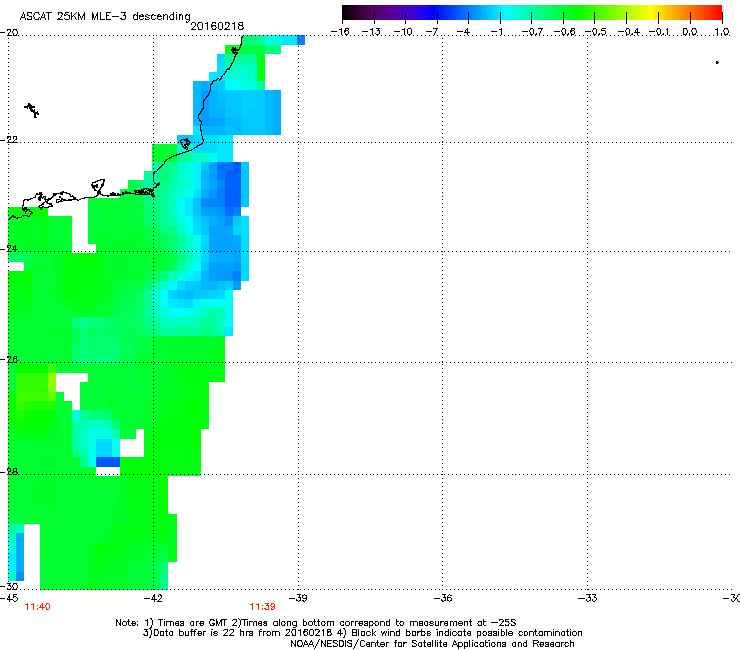Click the -33 longitude label
Screen dimensions: 740x650
point(588,599)
